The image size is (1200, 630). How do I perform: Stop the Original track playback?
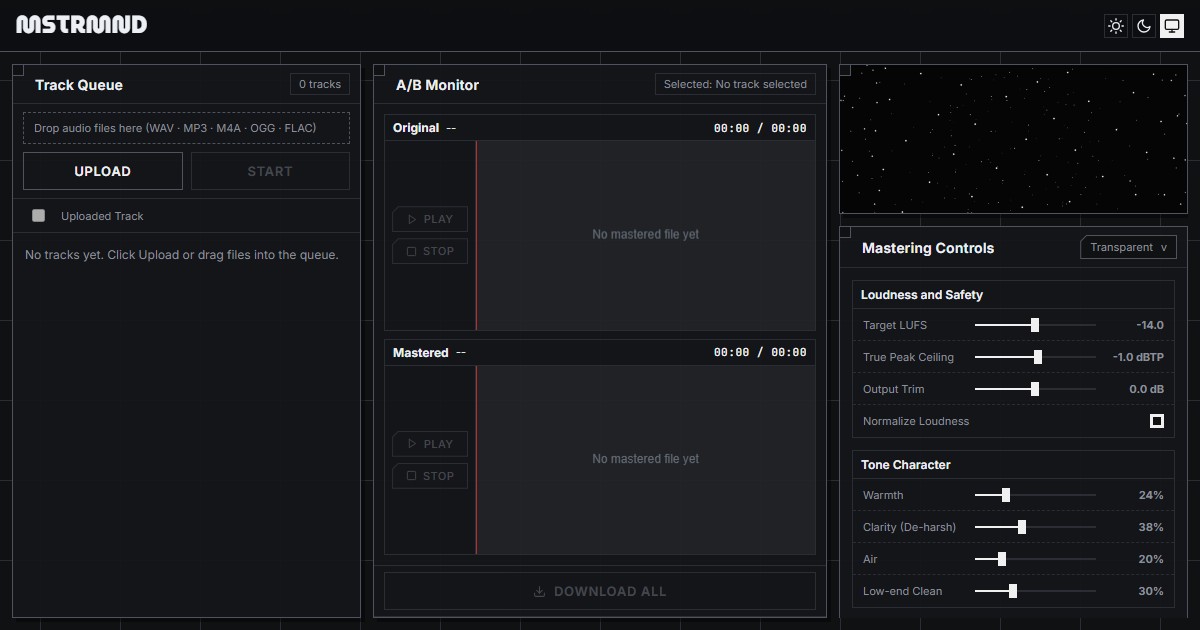coord(430,251)
